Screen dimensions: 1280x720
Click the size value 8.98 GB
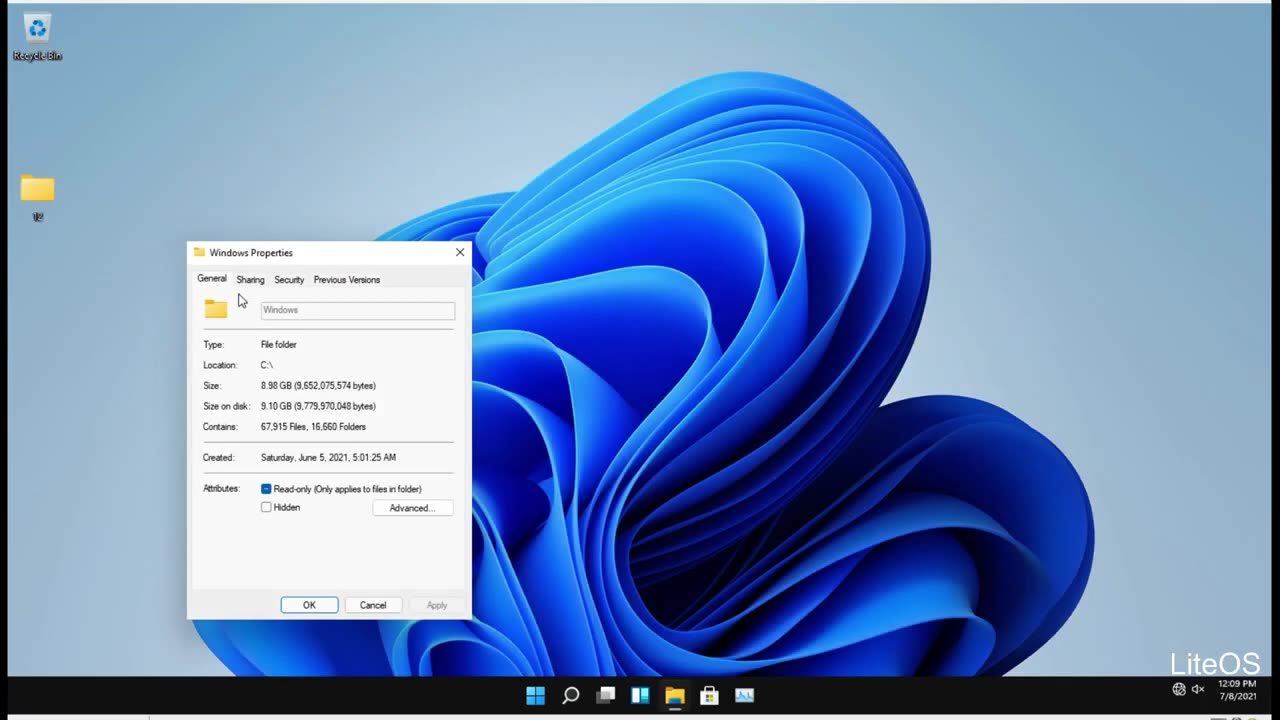click(318, 386)
